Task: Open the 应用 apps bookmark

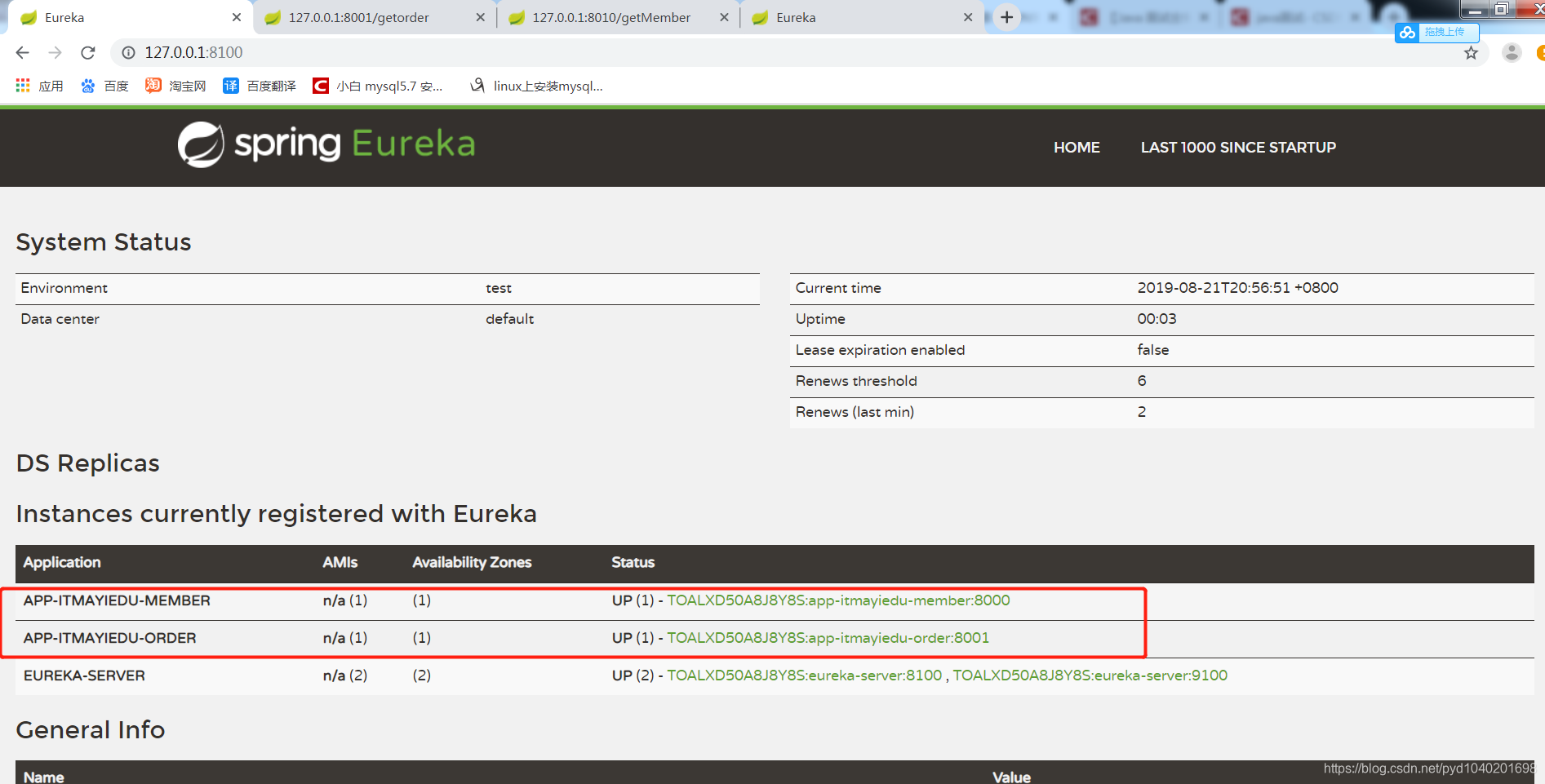Action: pyautogui.click(x=39, y=86)
